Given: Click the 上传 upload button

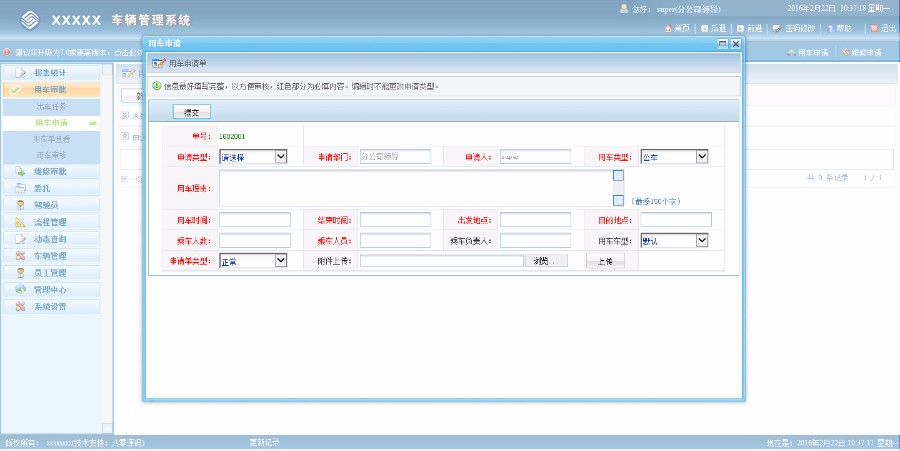Looking at the screenshot, I should click(x=605, y=261).
